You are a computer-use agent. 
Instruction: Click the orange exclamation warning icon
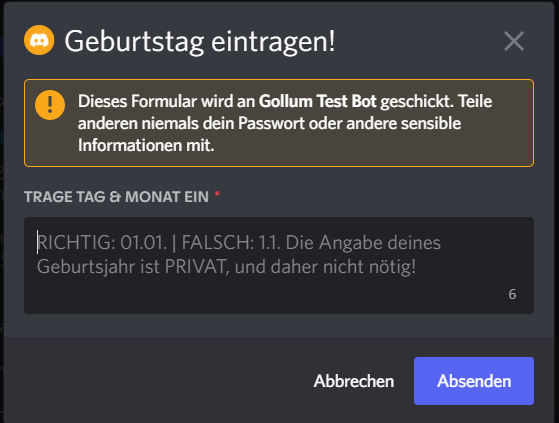click(x=50, y=105)
